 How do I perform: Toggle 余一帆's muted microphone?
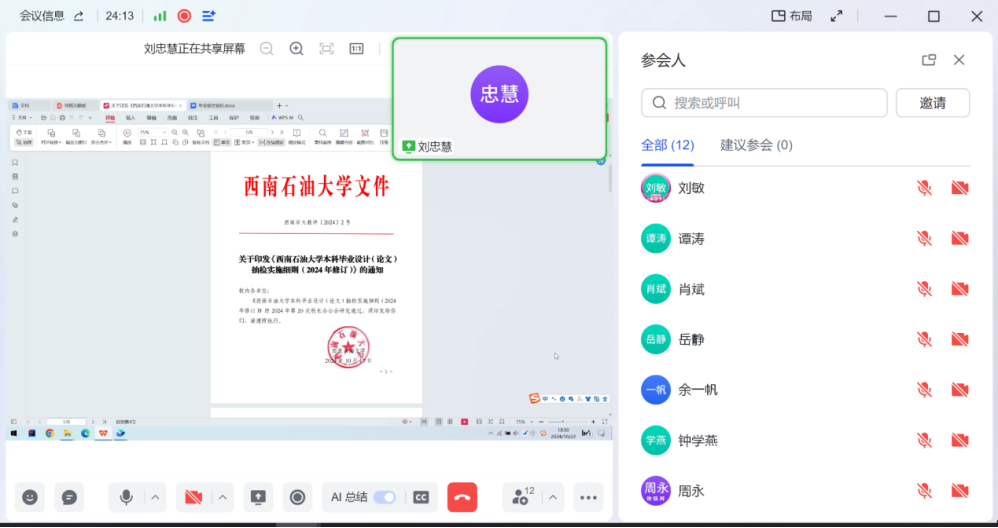tap(924, 389)
